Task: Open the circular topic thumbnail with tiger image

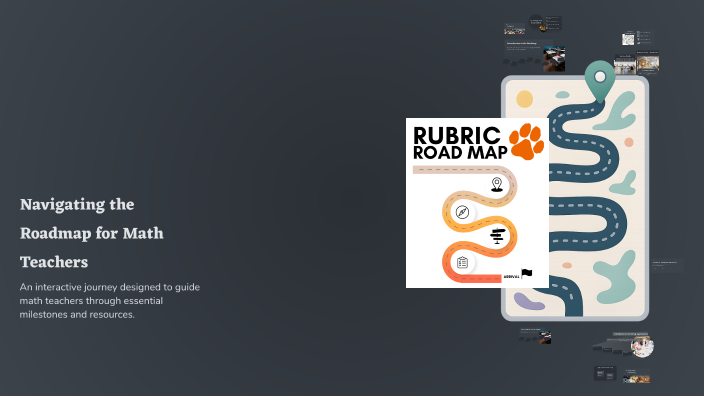Action: [537, 22]
